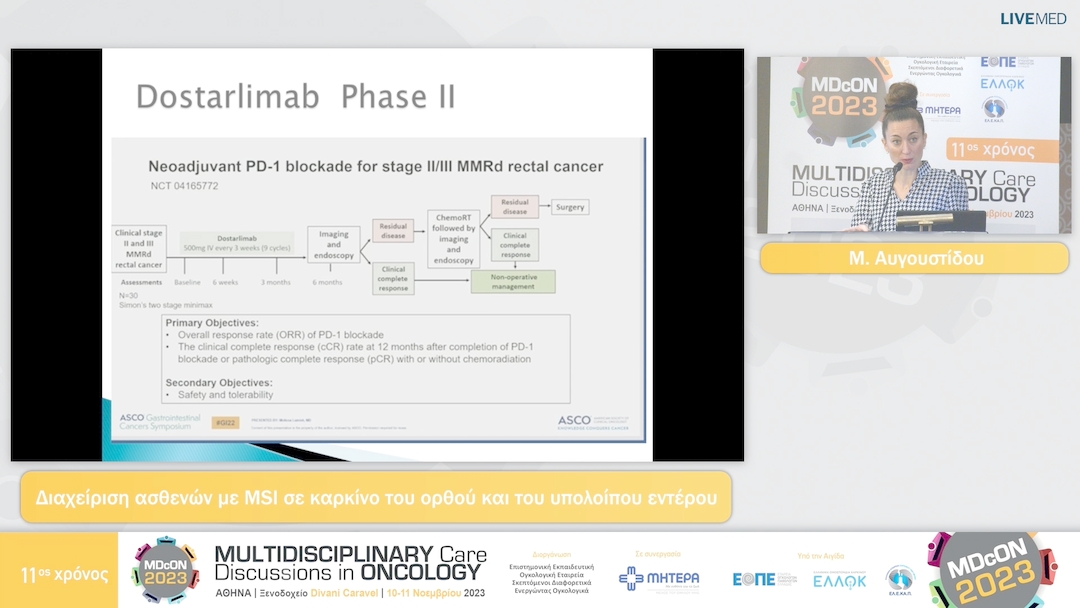Click the #GI22 hashtag badge on slide
Image resolution: width=1080 pixels, height=608 pixels.
coord(225,423)
